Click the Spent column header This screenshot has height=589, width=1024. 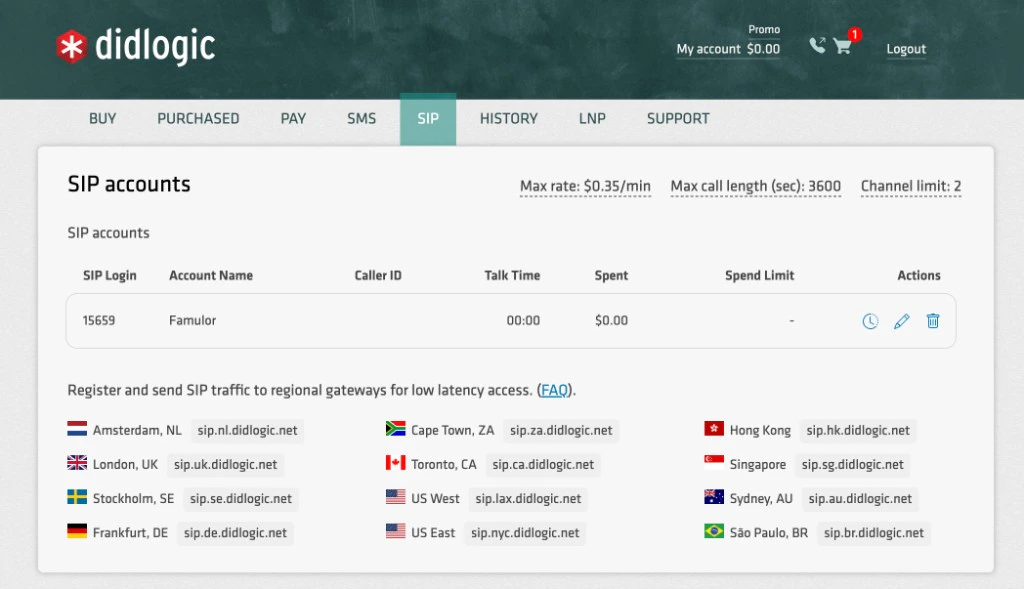[x=611, y=276]
